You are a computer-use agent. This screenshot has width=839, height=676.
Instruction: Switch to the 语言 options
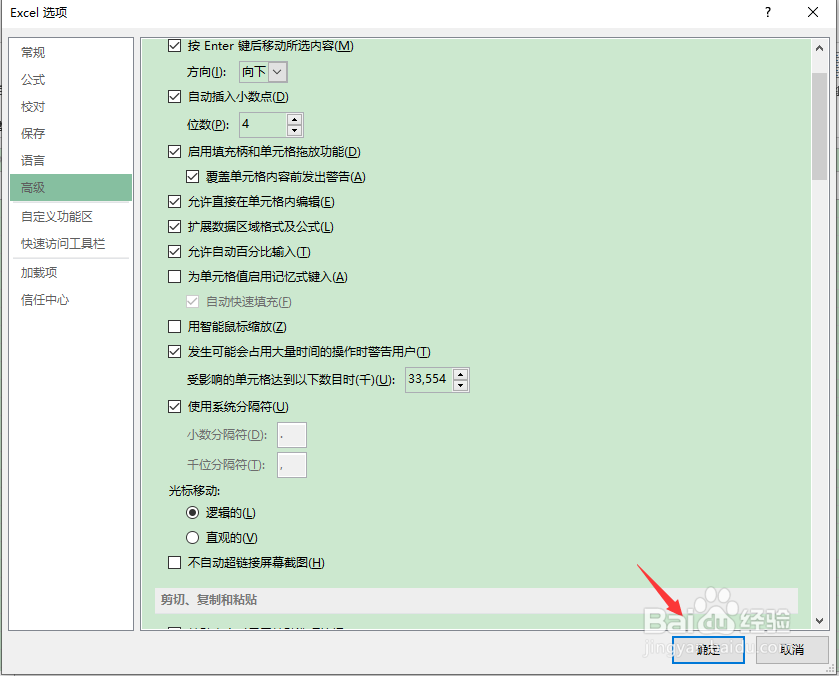(x=33, y=160)
